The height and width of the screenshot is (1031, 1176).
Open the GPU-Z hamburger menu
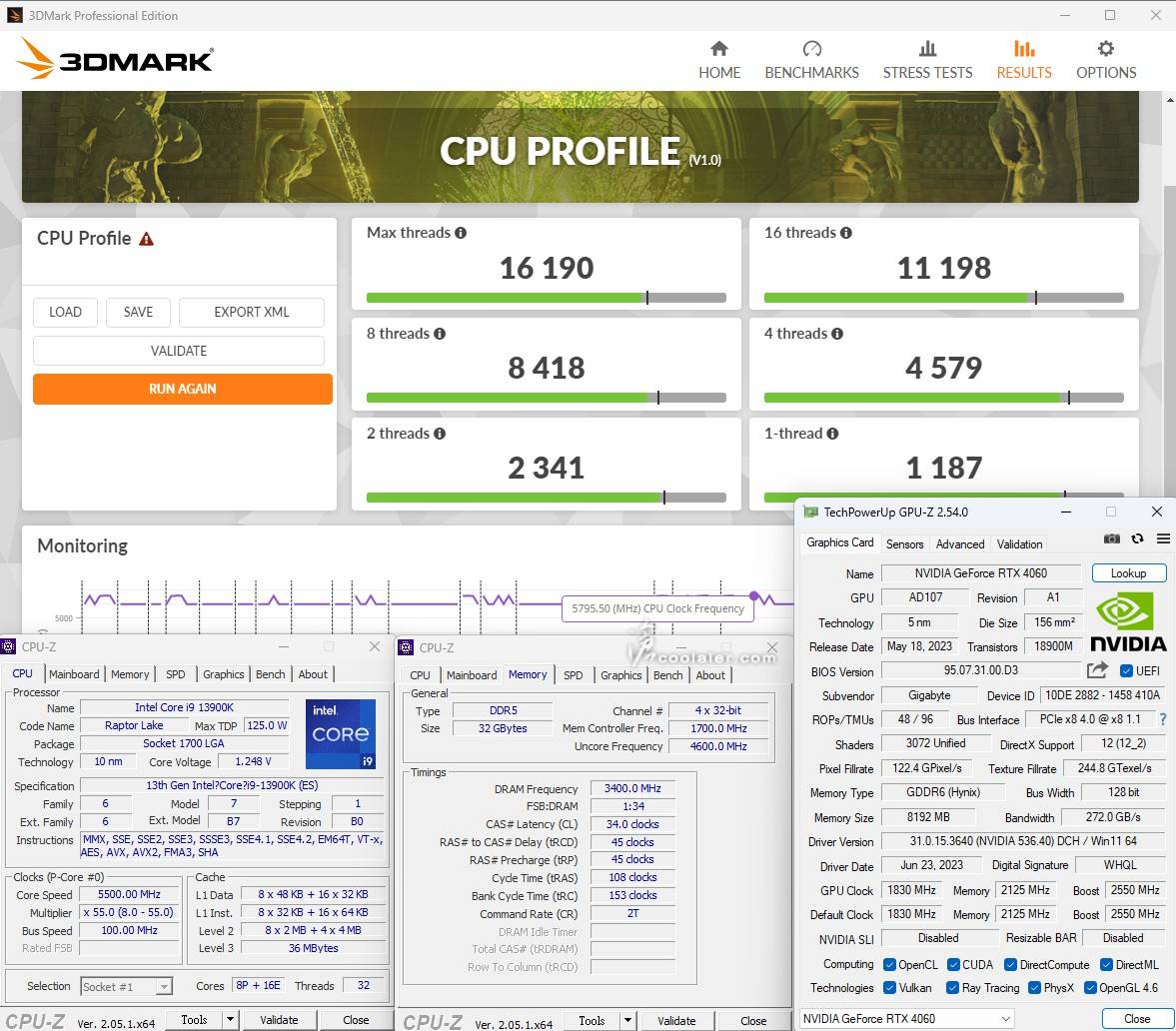1163,538
